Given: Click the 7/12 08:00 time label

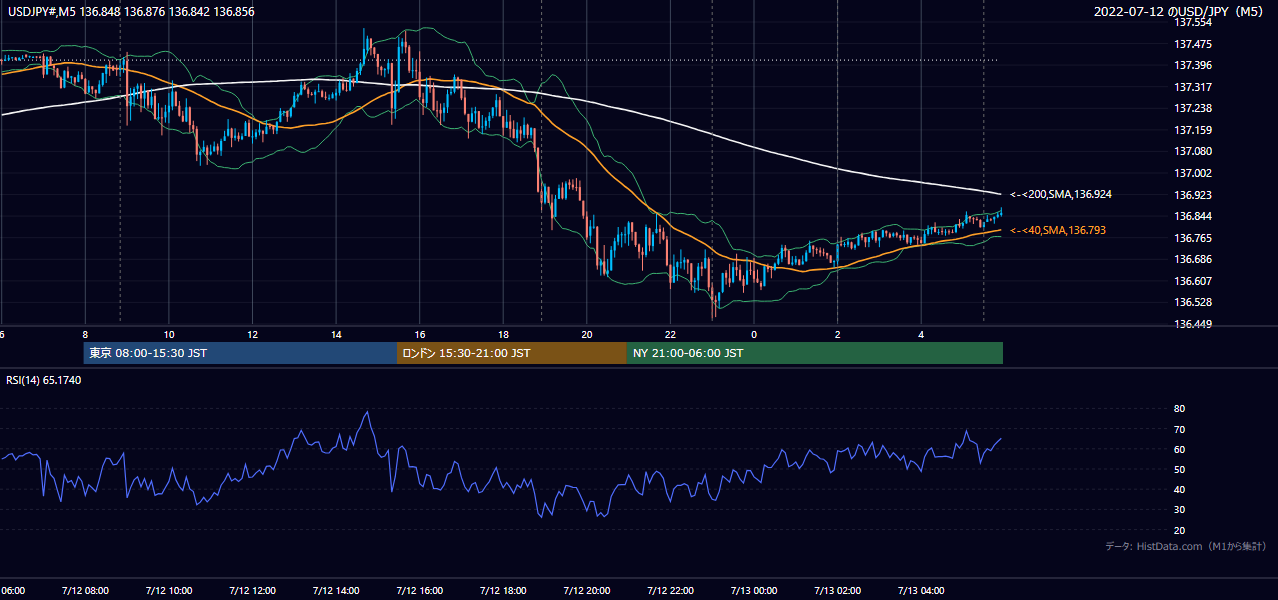Looking at the screenshot, I should pos(84,591).
